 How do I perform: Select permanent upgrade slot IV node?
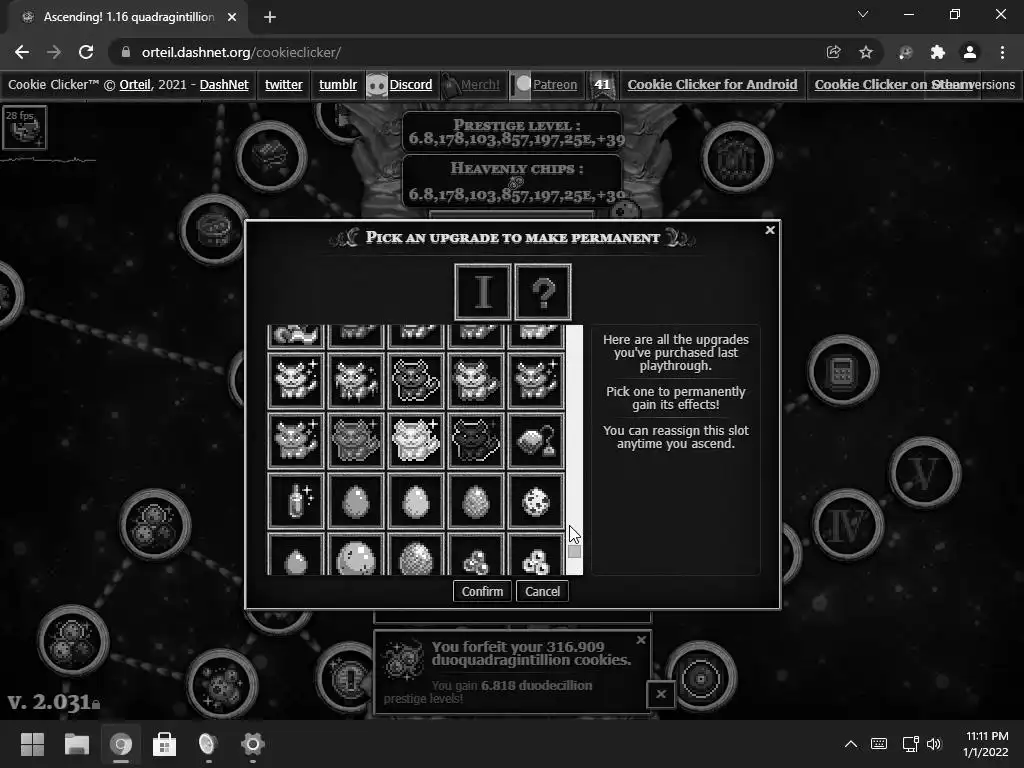[848, 524]
